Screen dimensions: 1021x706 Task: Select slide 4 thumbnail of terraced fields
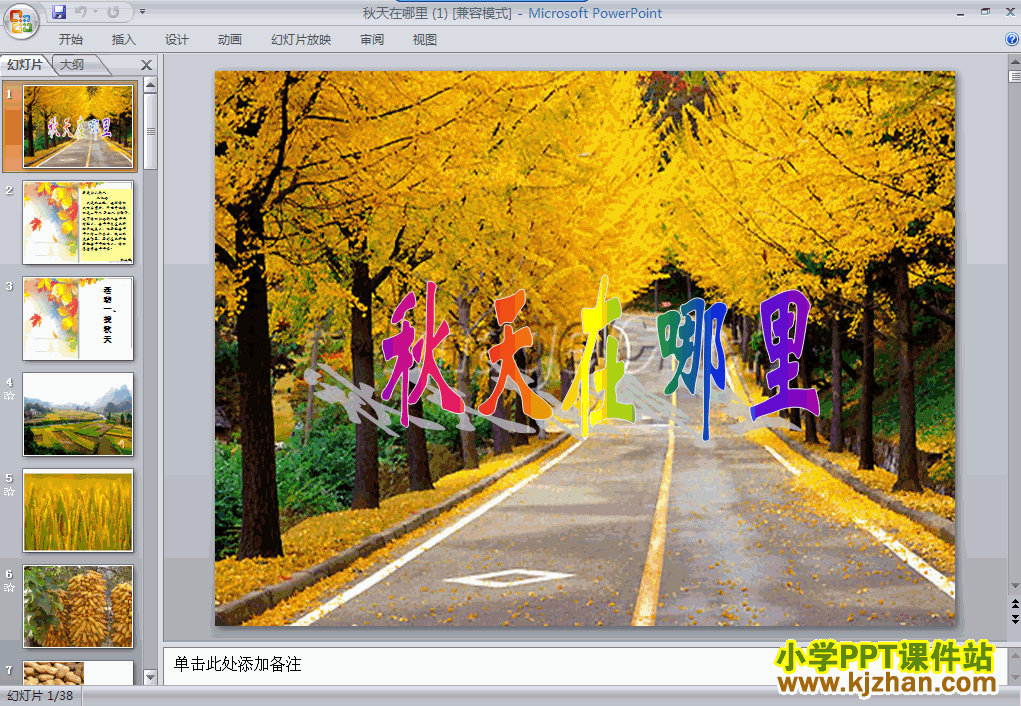78,414
